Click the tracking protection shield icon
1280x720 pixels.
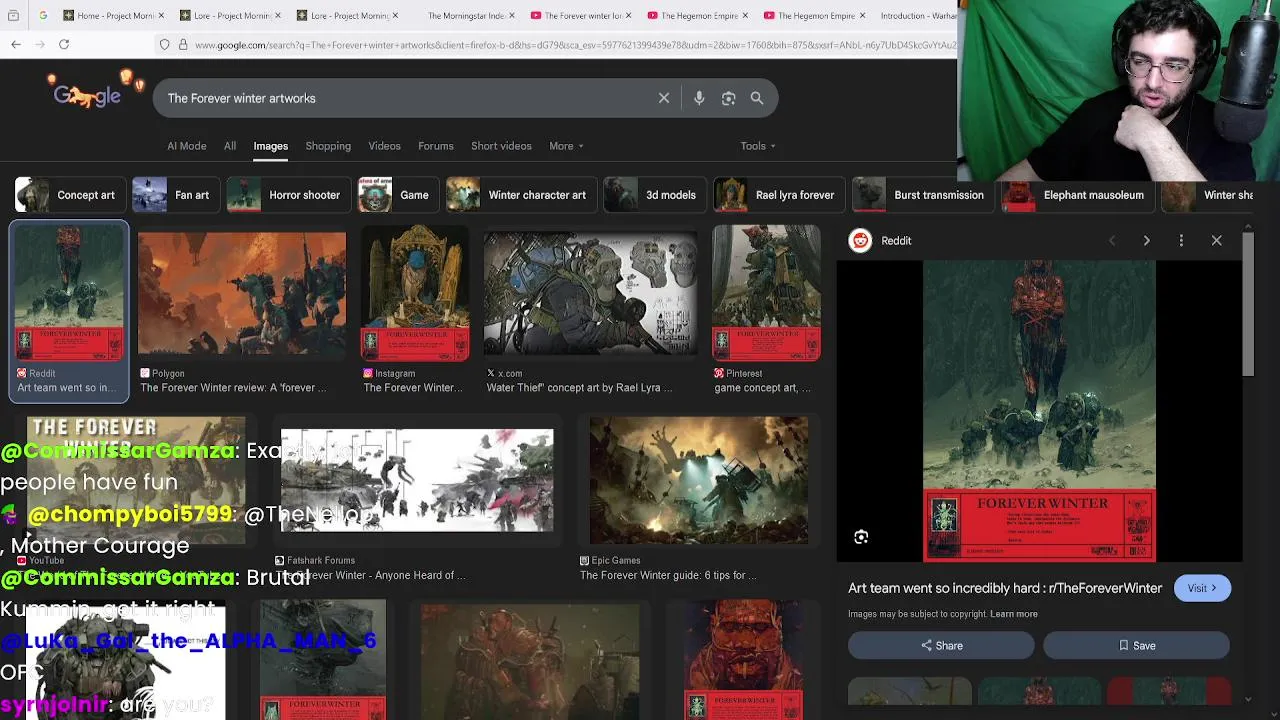click(165, 45)
